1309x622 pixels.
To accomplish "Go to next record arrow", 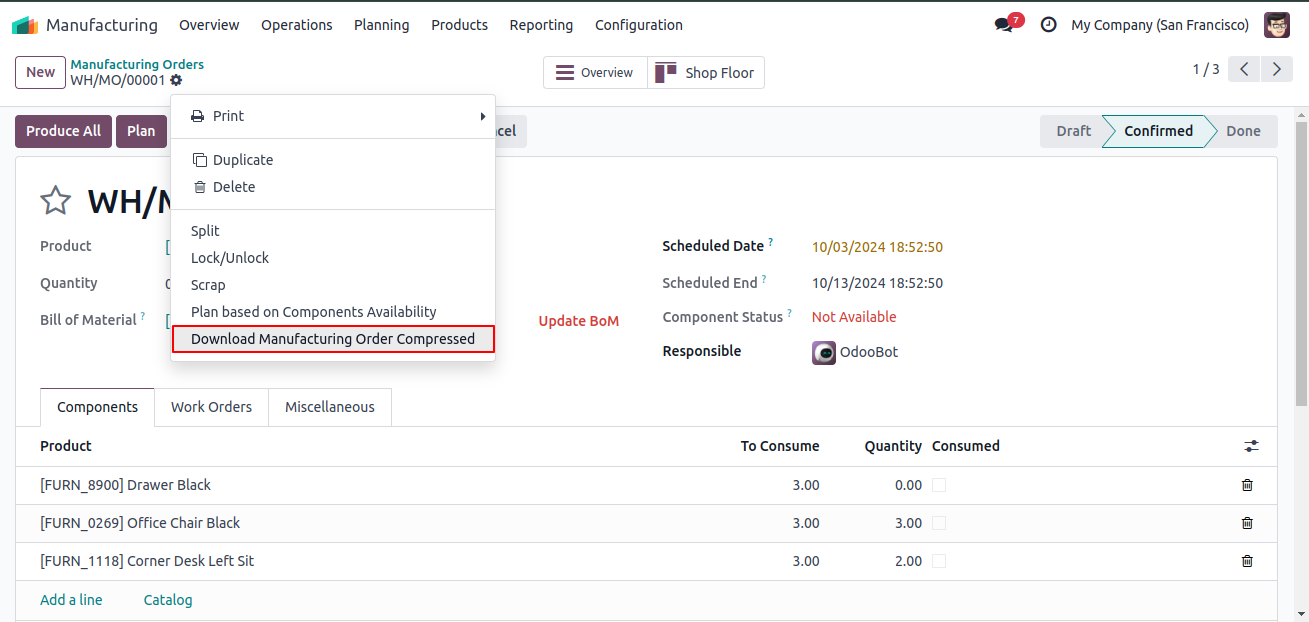I will [x=1277, y=69].
